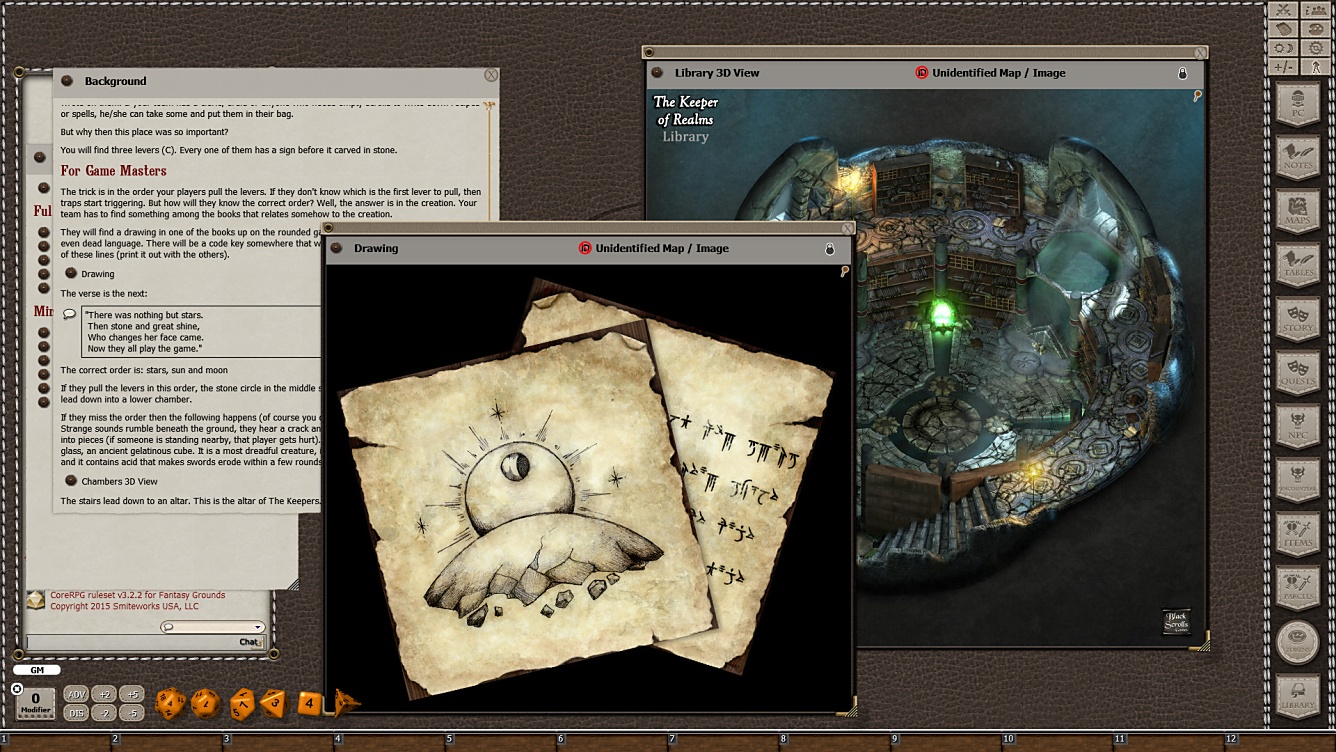Viewport: 1336px width, 752px height.
Task: Pick the orange d20 die
Action: 169,703
